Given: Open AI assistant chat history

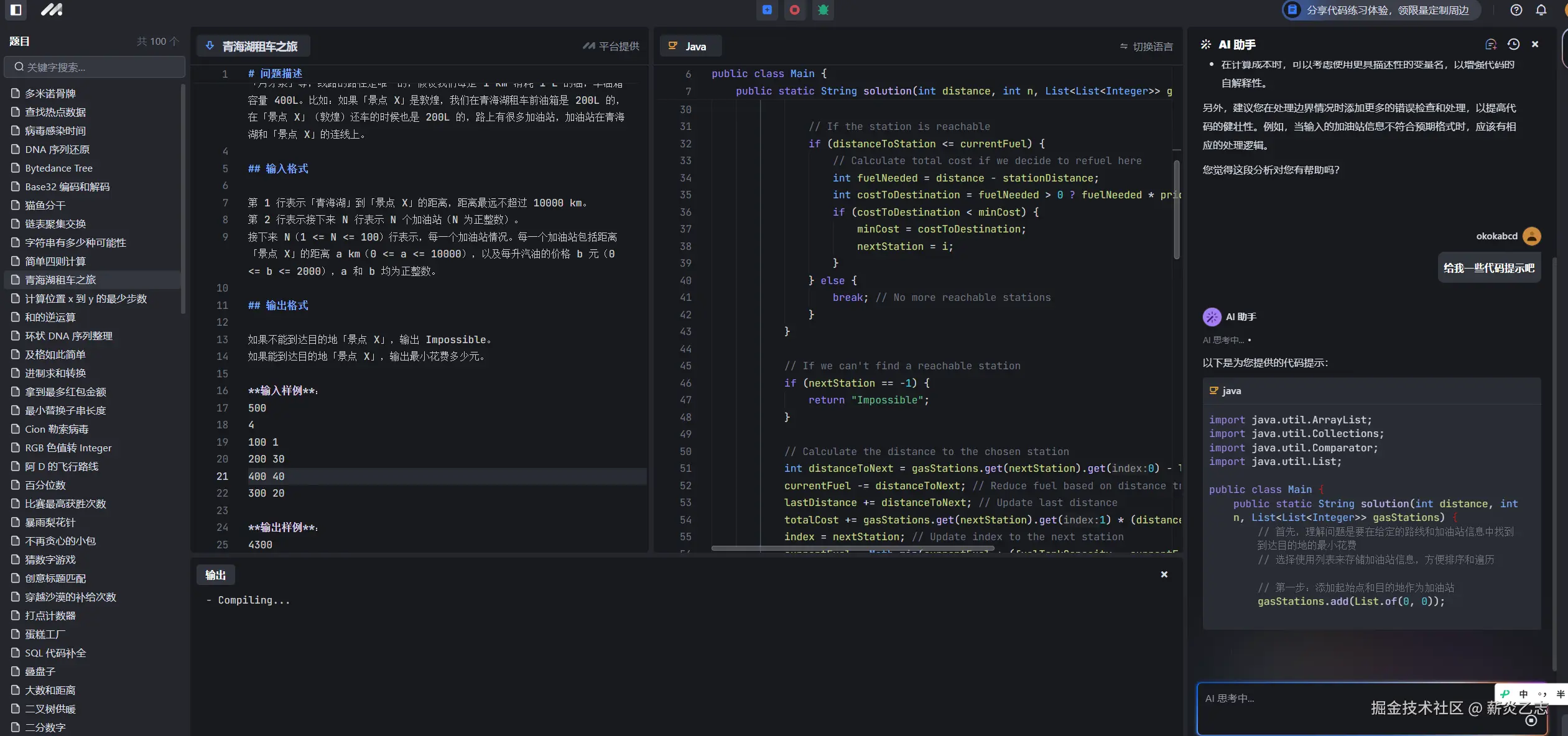Looking at the screenshot, I should [x=1513, y=44].
